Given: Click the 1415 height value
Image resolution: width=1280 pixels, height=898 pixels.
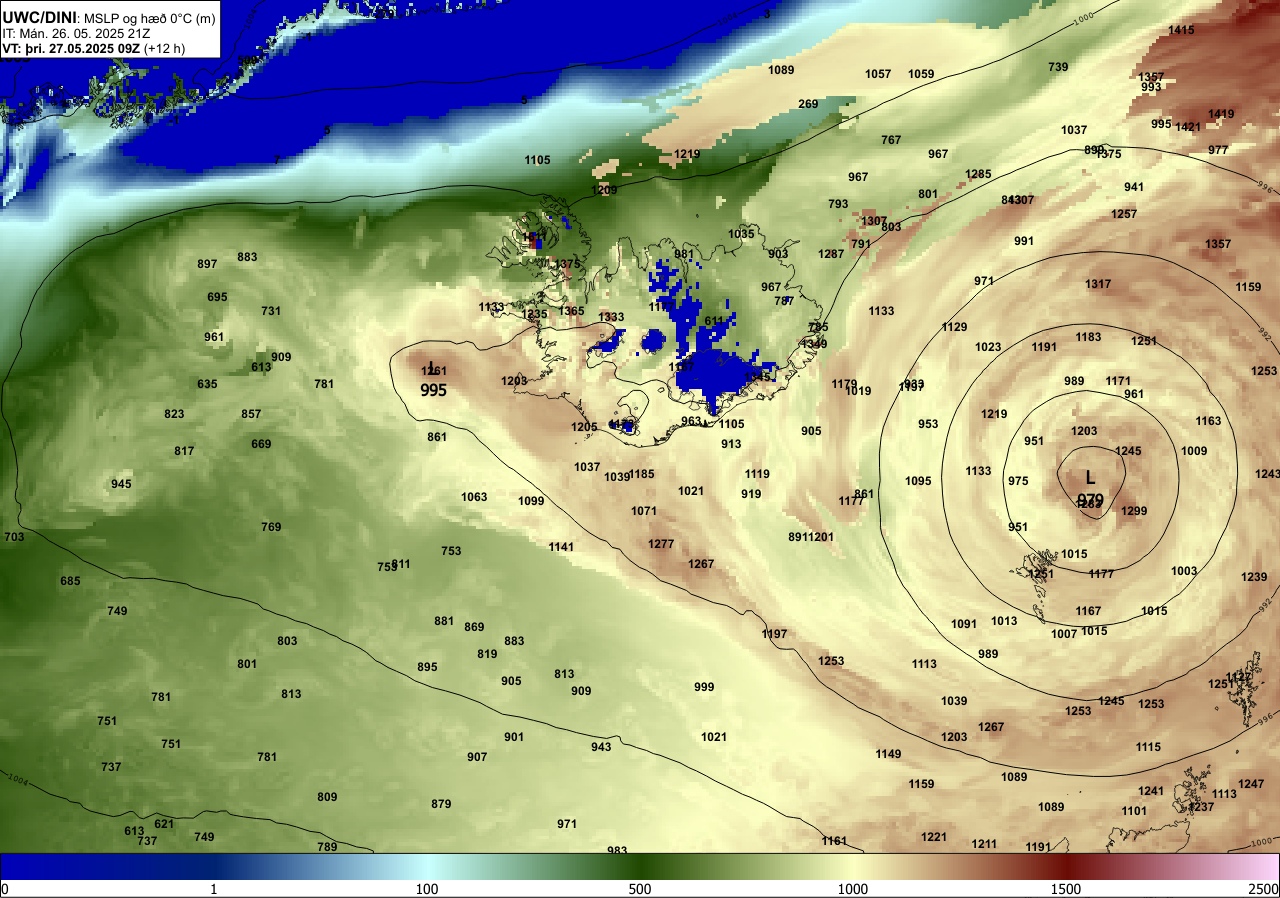Looking at the screenshot, I should tap(1181, 30).
